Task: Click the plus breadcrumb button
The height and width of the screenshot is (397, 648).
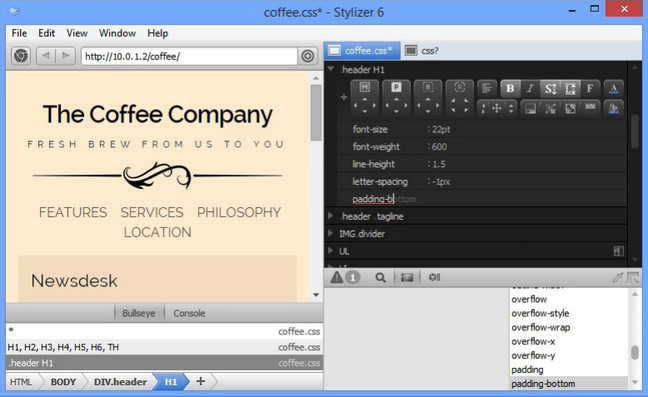Action: pyautogui.click(x=201, y=381)
